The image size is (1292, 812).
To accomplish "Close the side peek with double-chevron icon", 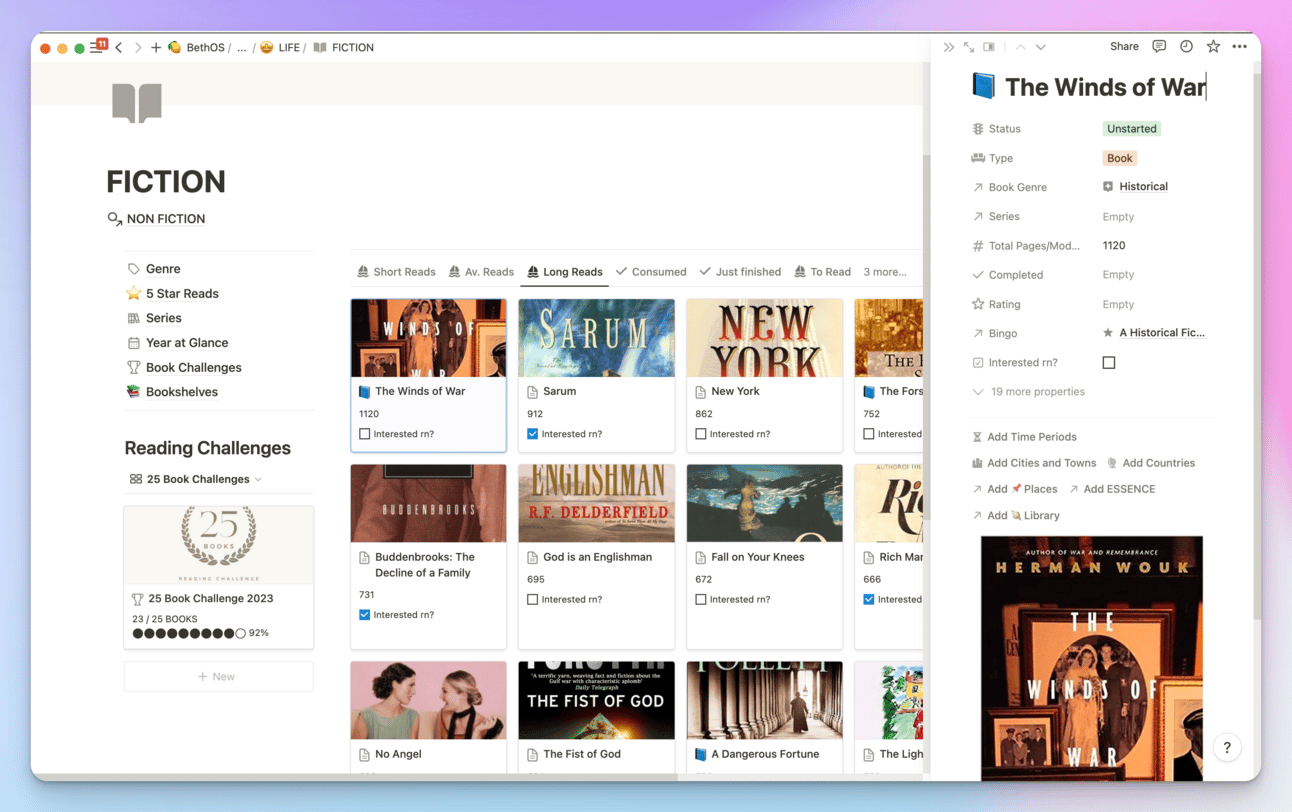I will [948, 47].
